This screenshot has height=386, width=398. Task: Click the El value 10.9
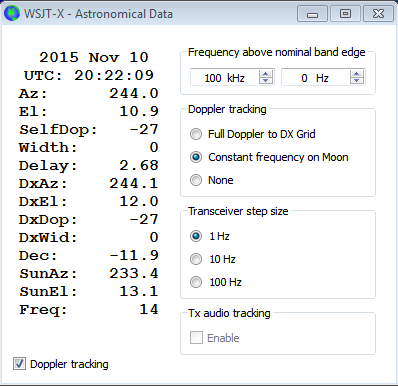tap(139, 111)
